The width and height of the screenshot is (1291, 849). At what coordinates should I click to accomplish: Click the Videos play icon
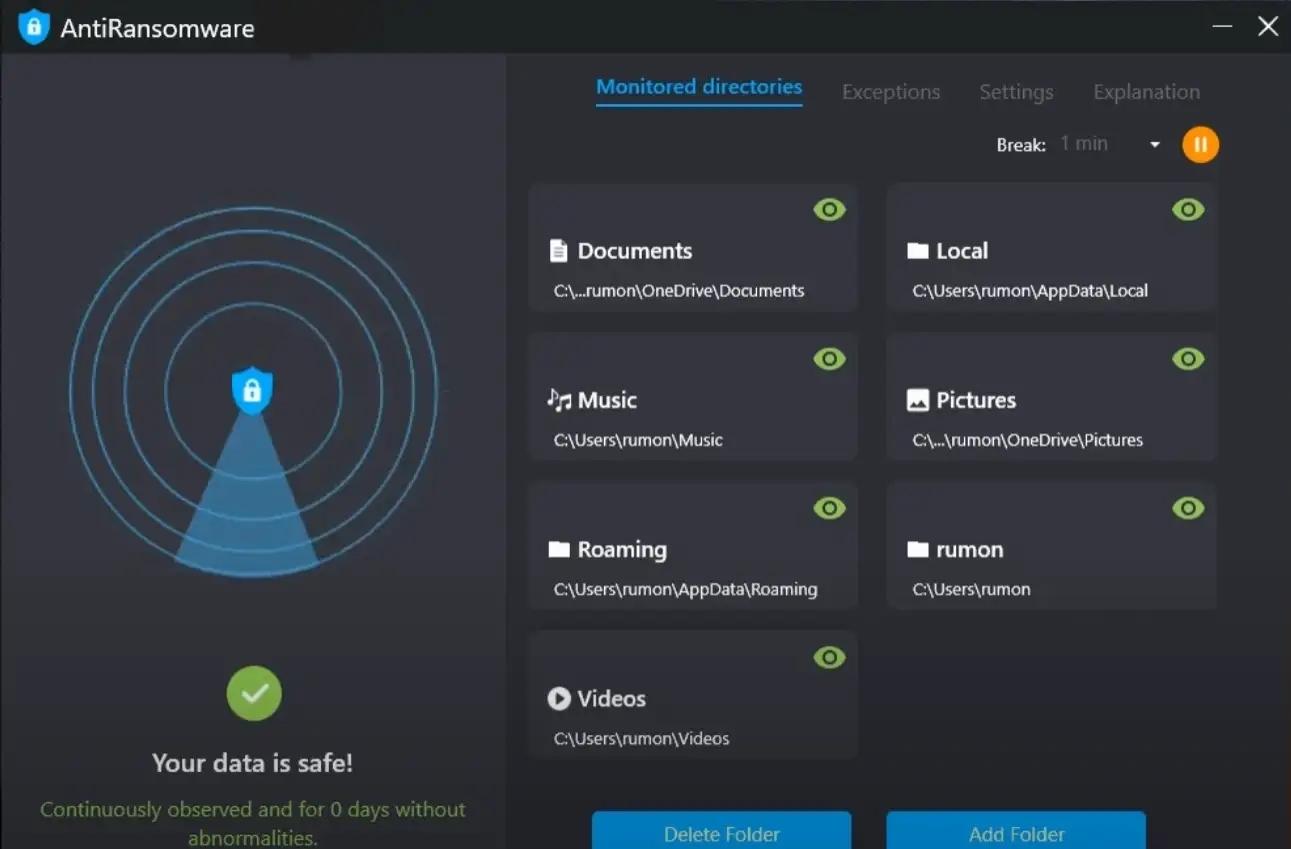[x=559, y=699]
